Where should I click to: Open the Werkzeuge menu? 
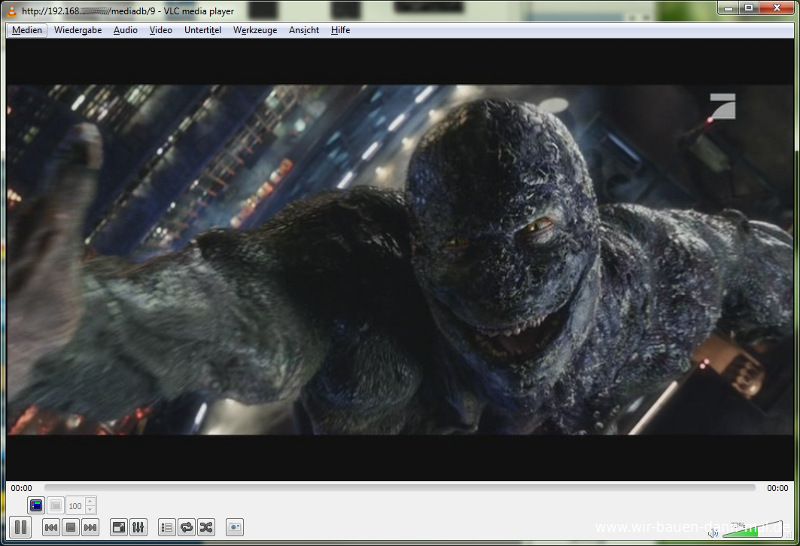255,30
